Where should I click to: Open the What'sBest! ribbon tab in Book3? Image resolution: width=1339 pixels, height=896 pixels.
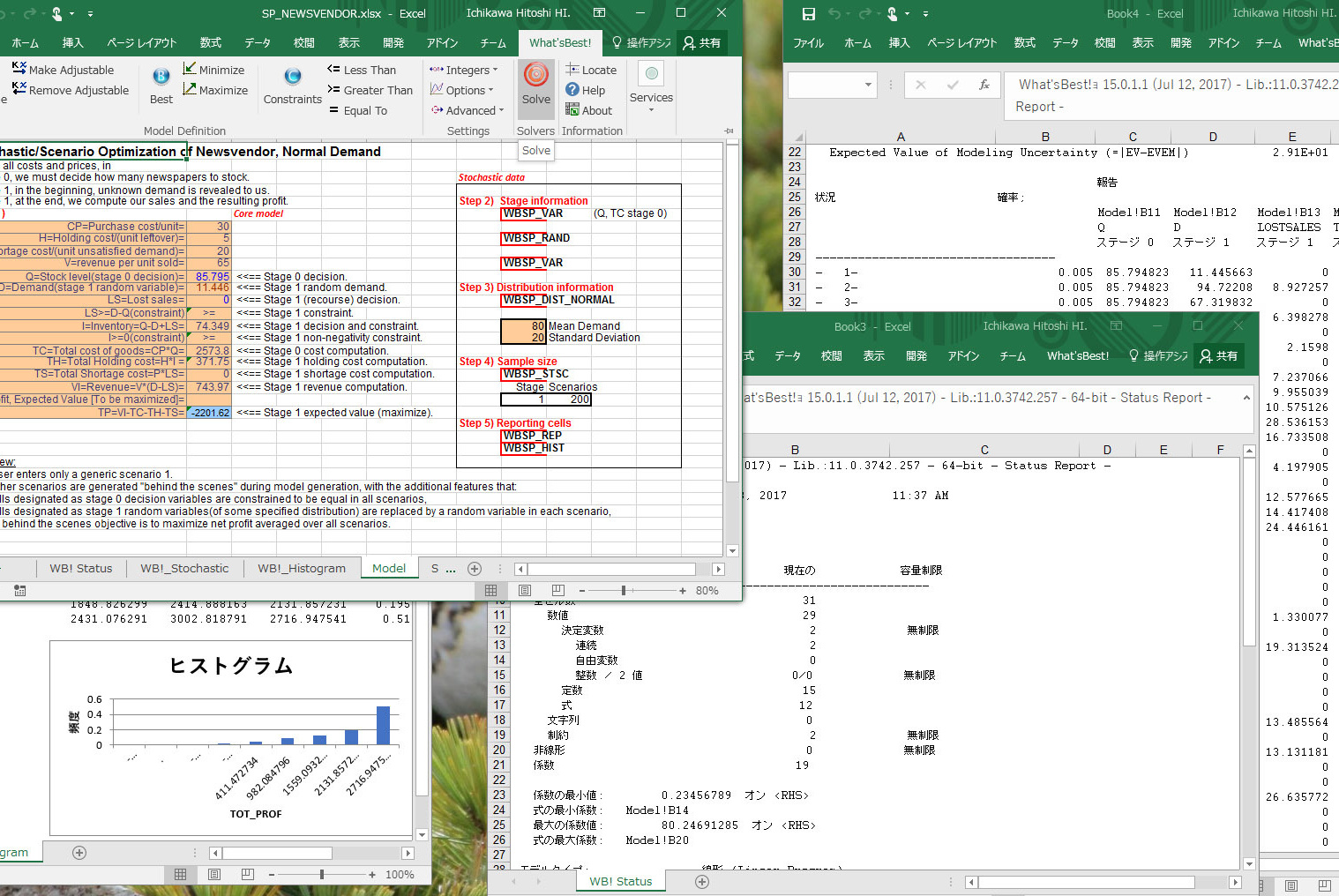(x=1078, y=356)
